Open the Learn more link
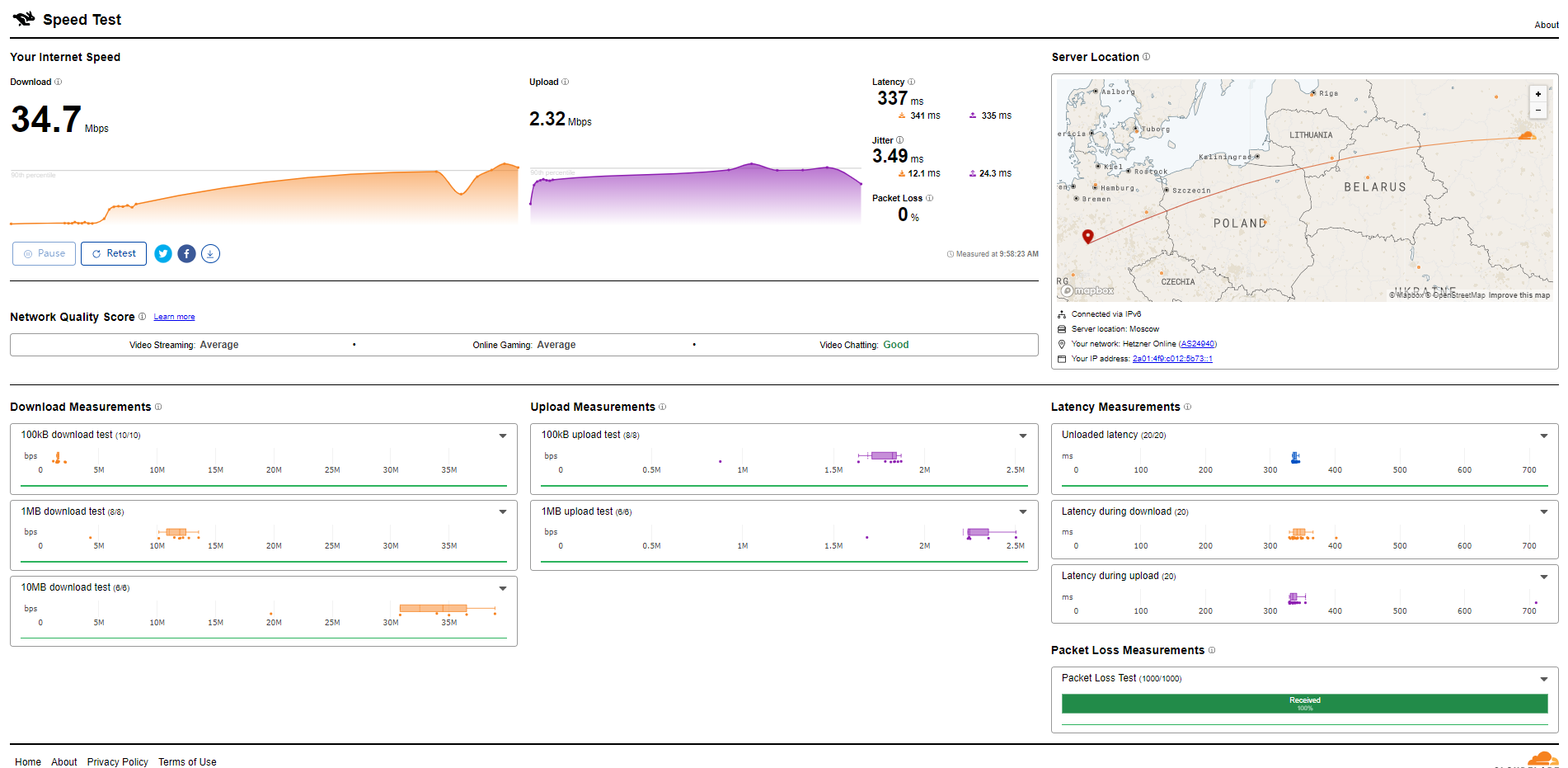Image resolution: width=1568 pixels, height=768 pixels. tap(174, 317)
